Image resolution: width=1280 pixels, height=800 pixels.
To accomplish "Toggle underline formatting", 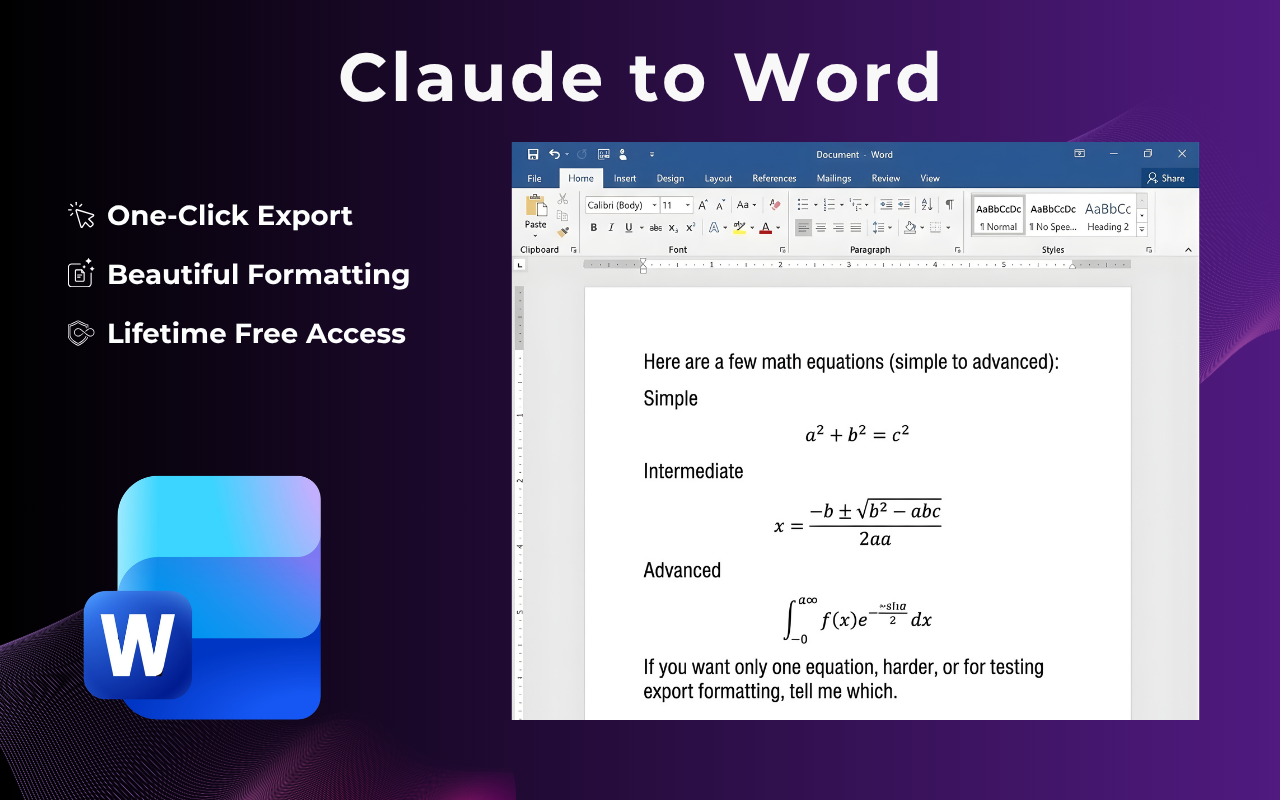I will pos(628,228).
